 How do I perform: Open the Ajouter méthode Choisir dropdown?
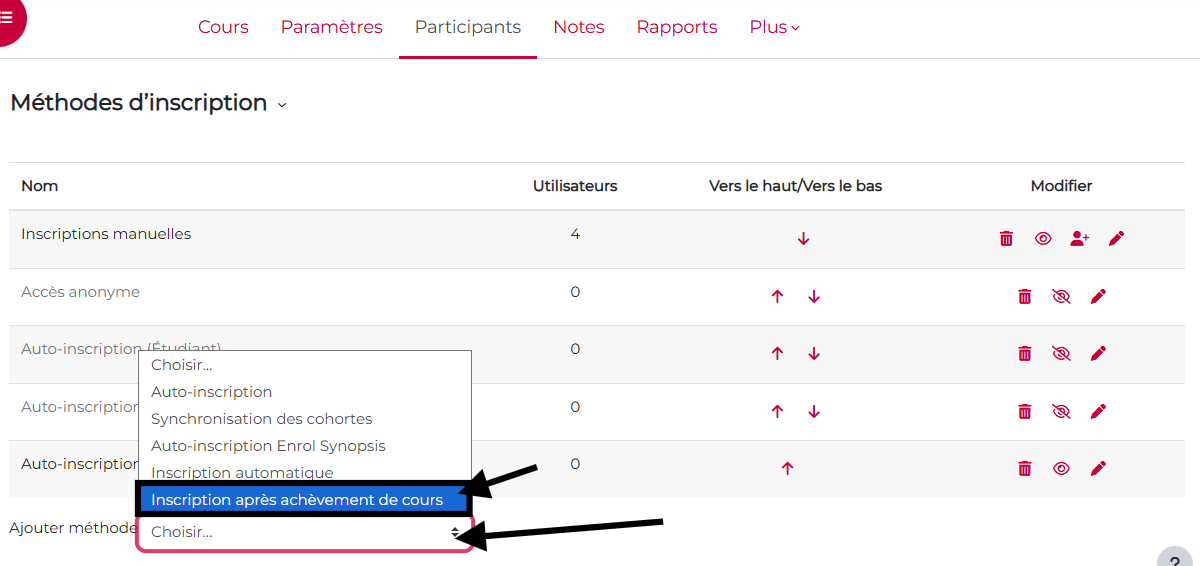point(304,532)
